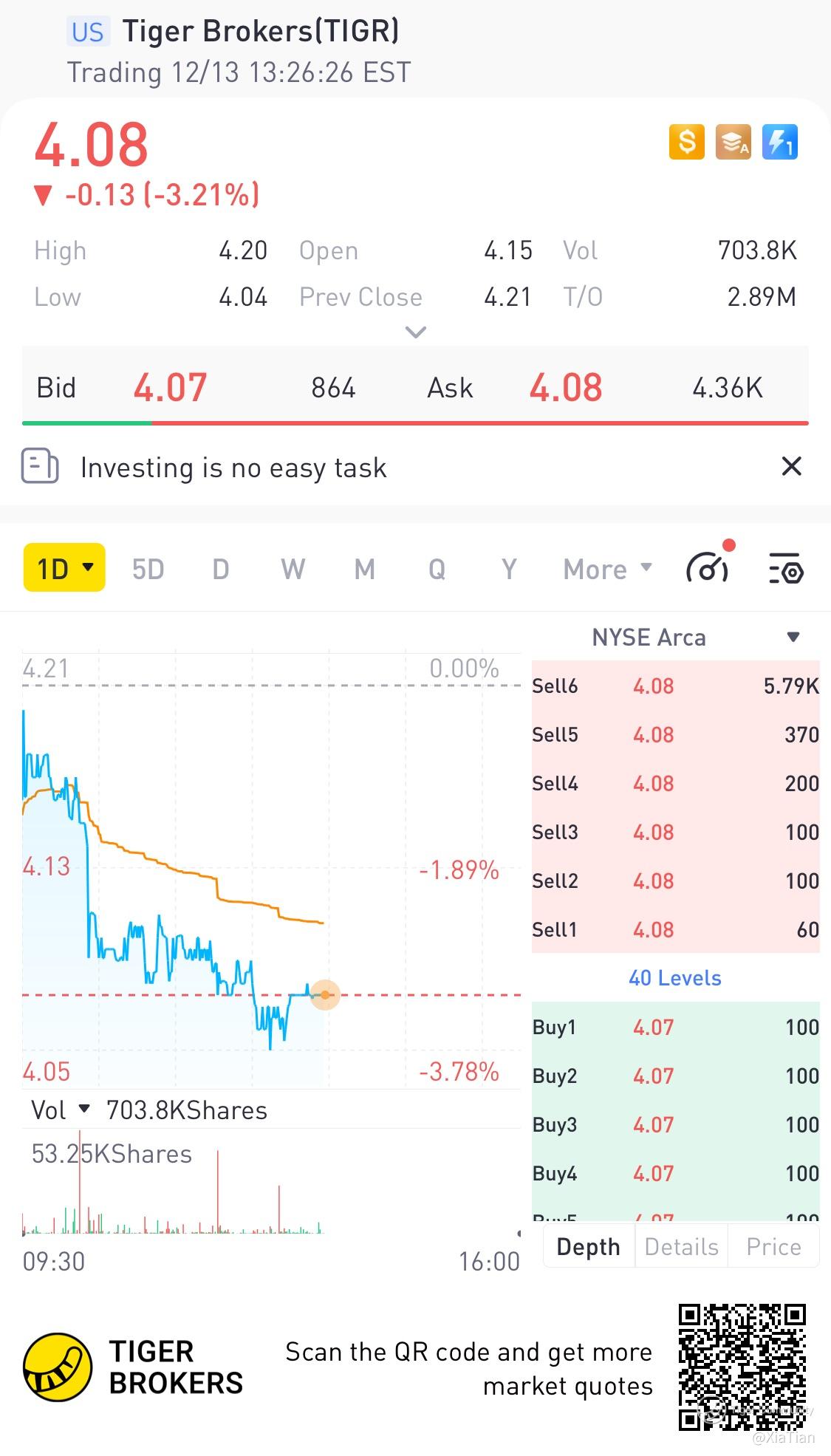Tap the brown stacked layers icon
Viewport: 831px width, 1456px height.
point(733,142)
